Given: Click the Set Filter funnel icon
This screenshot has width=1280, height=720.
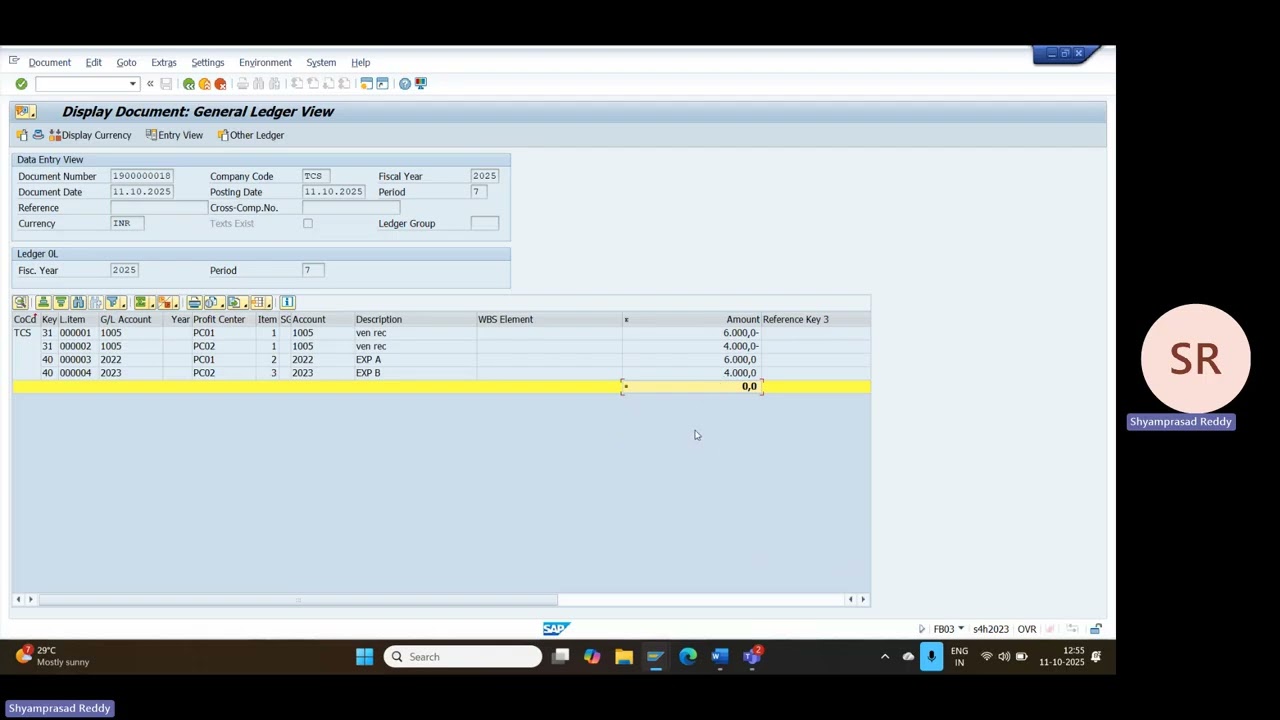Looking at the screenshot, I should coord(114,302).
